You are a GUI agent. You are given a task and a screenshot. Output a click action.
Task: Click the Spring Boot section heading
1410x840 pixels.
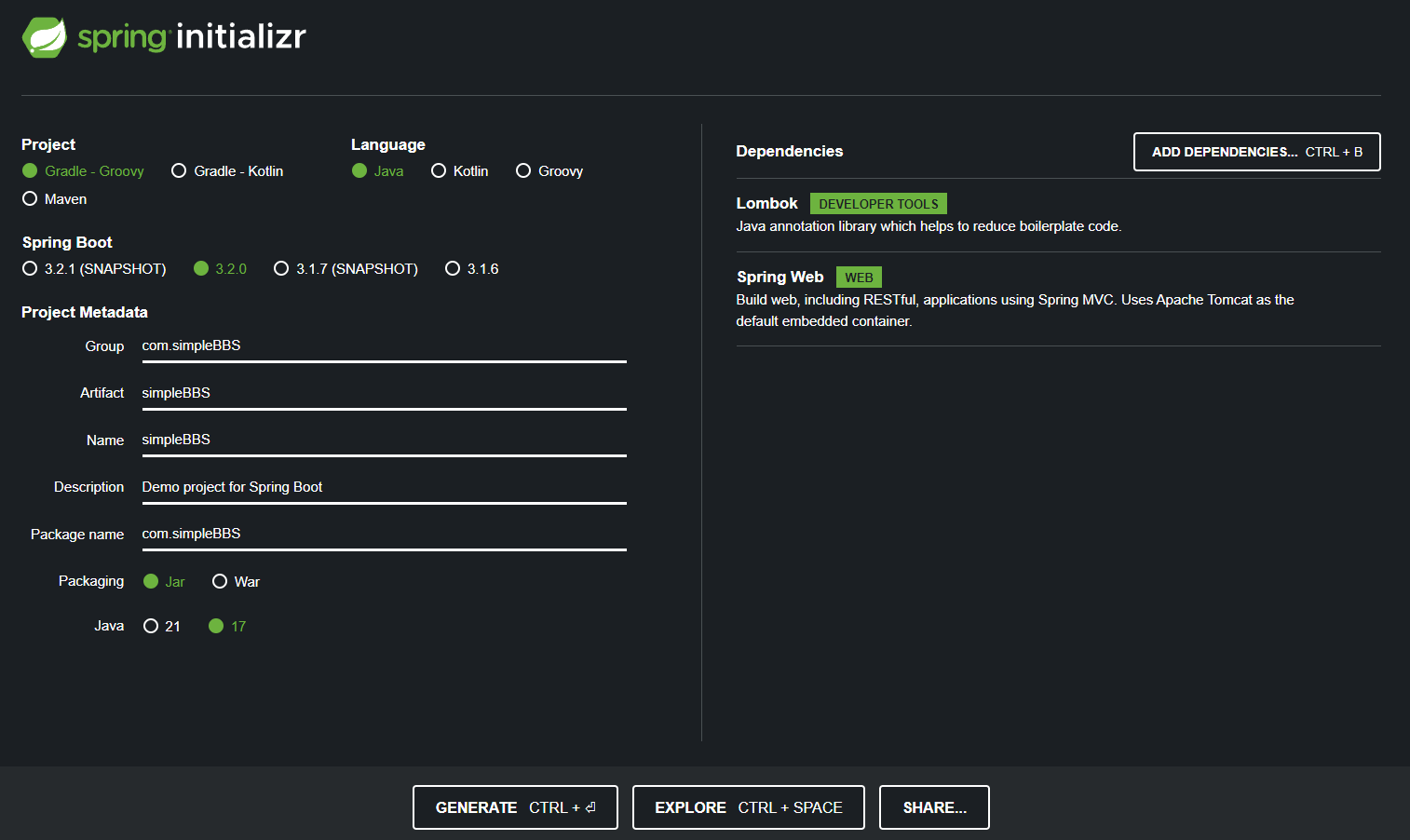pos(67,242)
